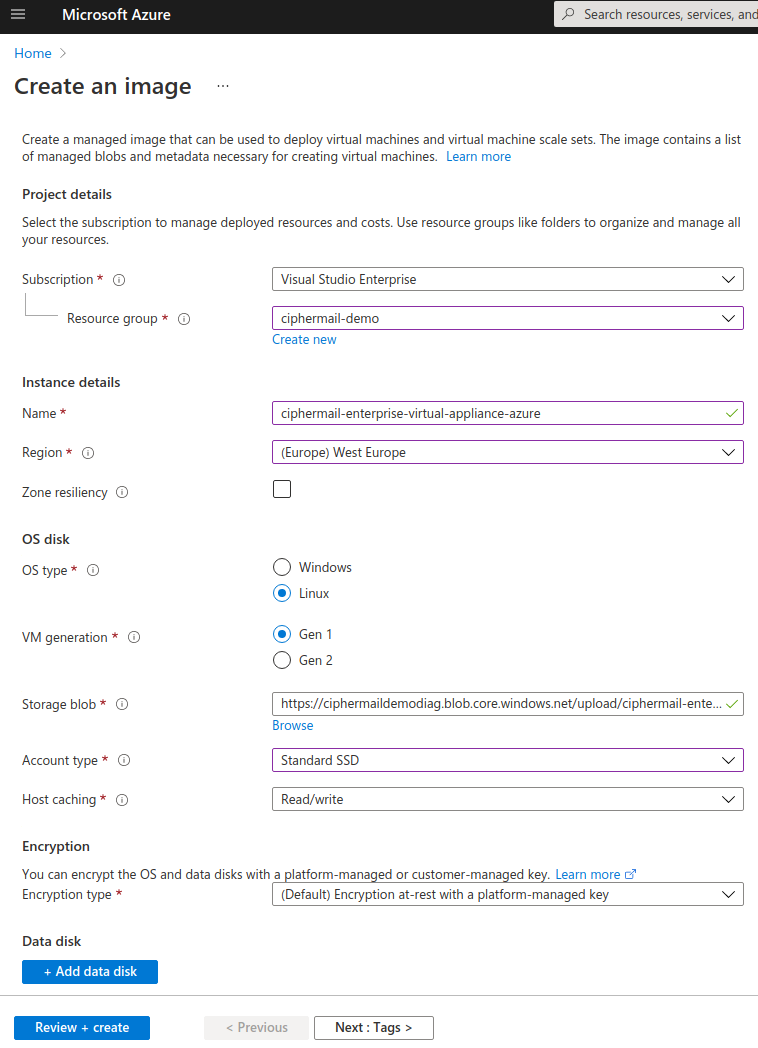Click the image Name input field
The height and width of the screenshot is (1048, 758).
pos(500,413)
